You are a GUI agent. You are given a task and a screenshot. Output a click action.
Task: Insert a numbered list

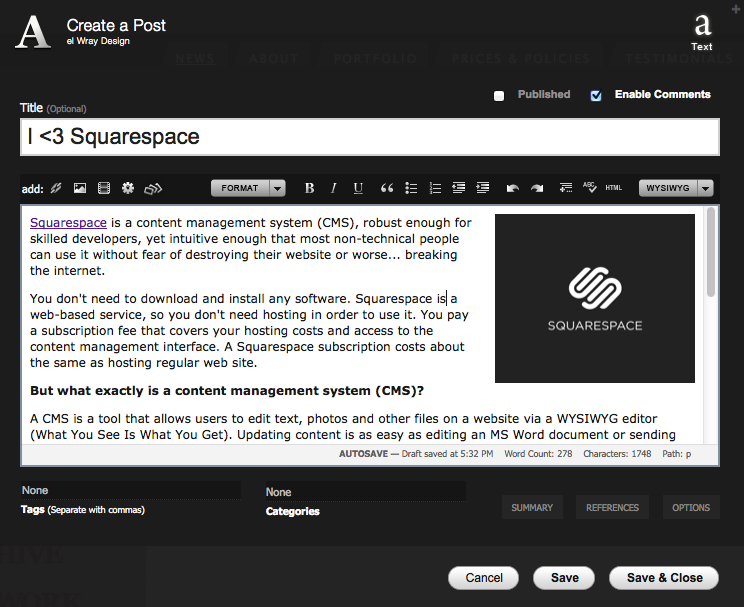[x=435, y=188]
